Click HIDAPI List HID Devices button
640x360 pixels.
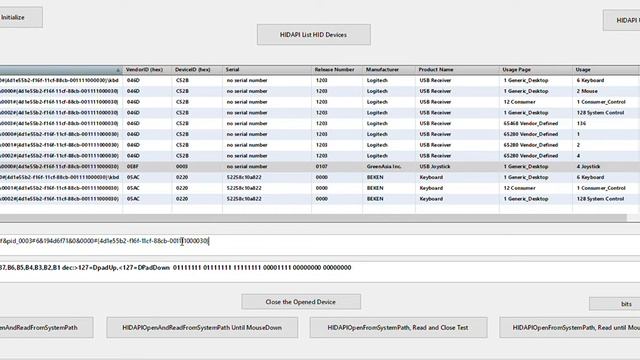click(x=313, y=35)
